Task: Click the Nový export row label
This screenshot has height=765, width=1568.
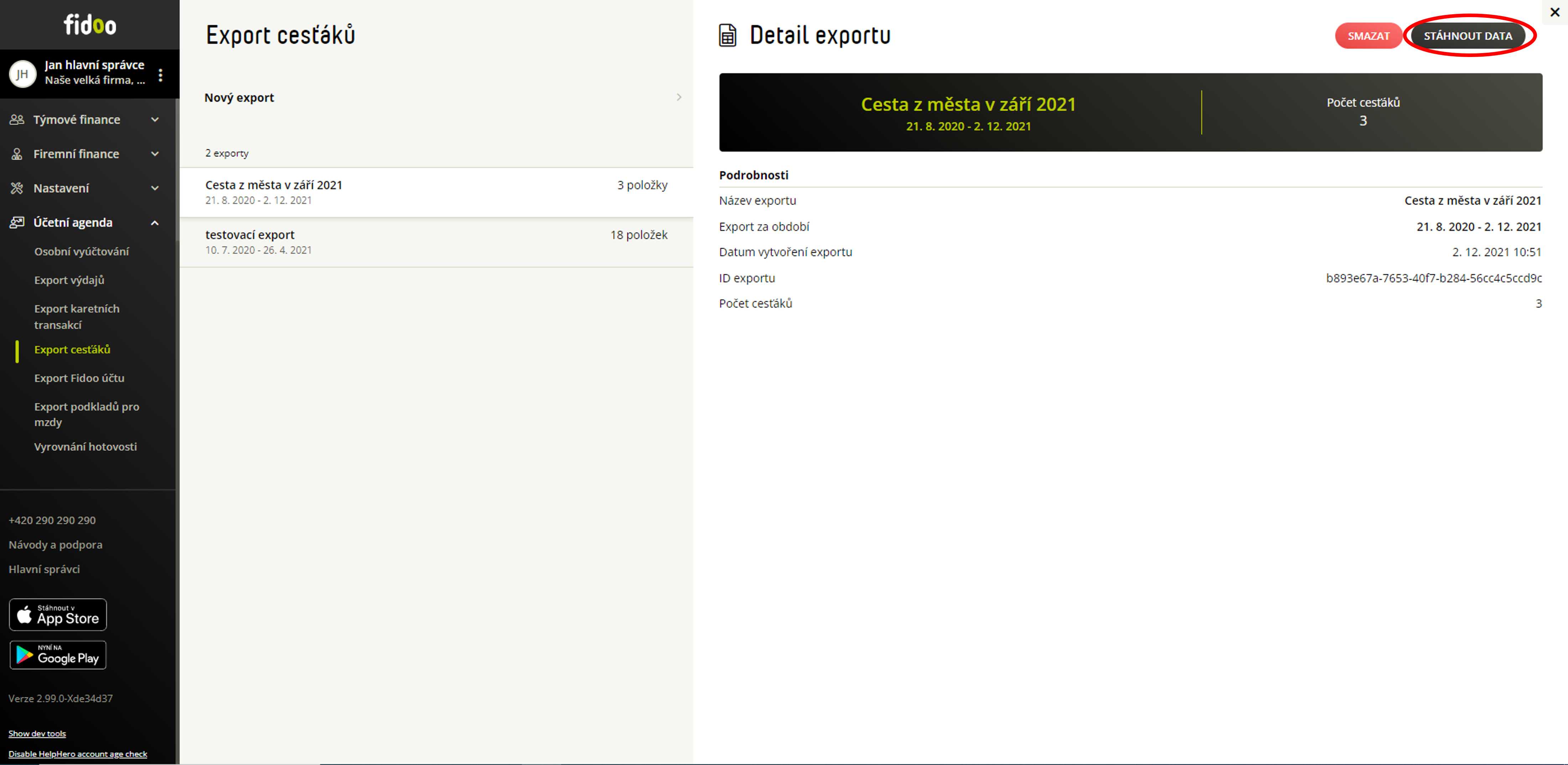Action: [239, 97]
